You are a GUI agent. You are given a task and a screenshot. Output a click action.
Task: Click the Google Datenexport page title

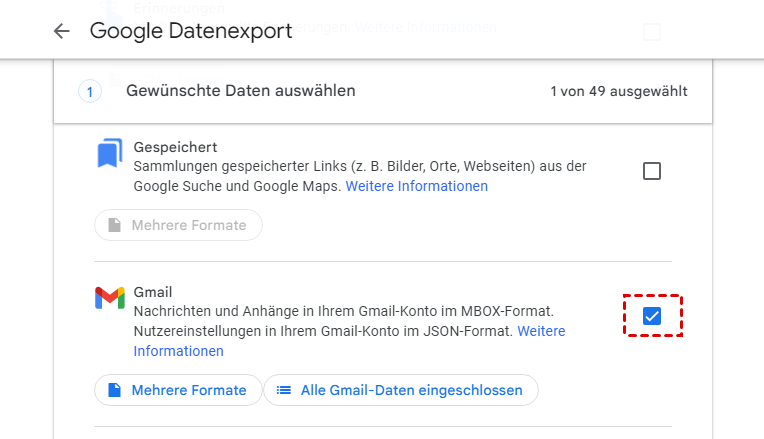(x=191, y=31)
